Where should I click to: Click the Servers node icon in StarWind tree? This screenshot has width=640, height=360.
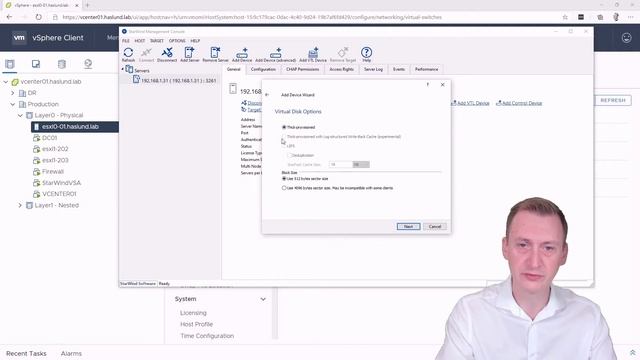[129, 69]
